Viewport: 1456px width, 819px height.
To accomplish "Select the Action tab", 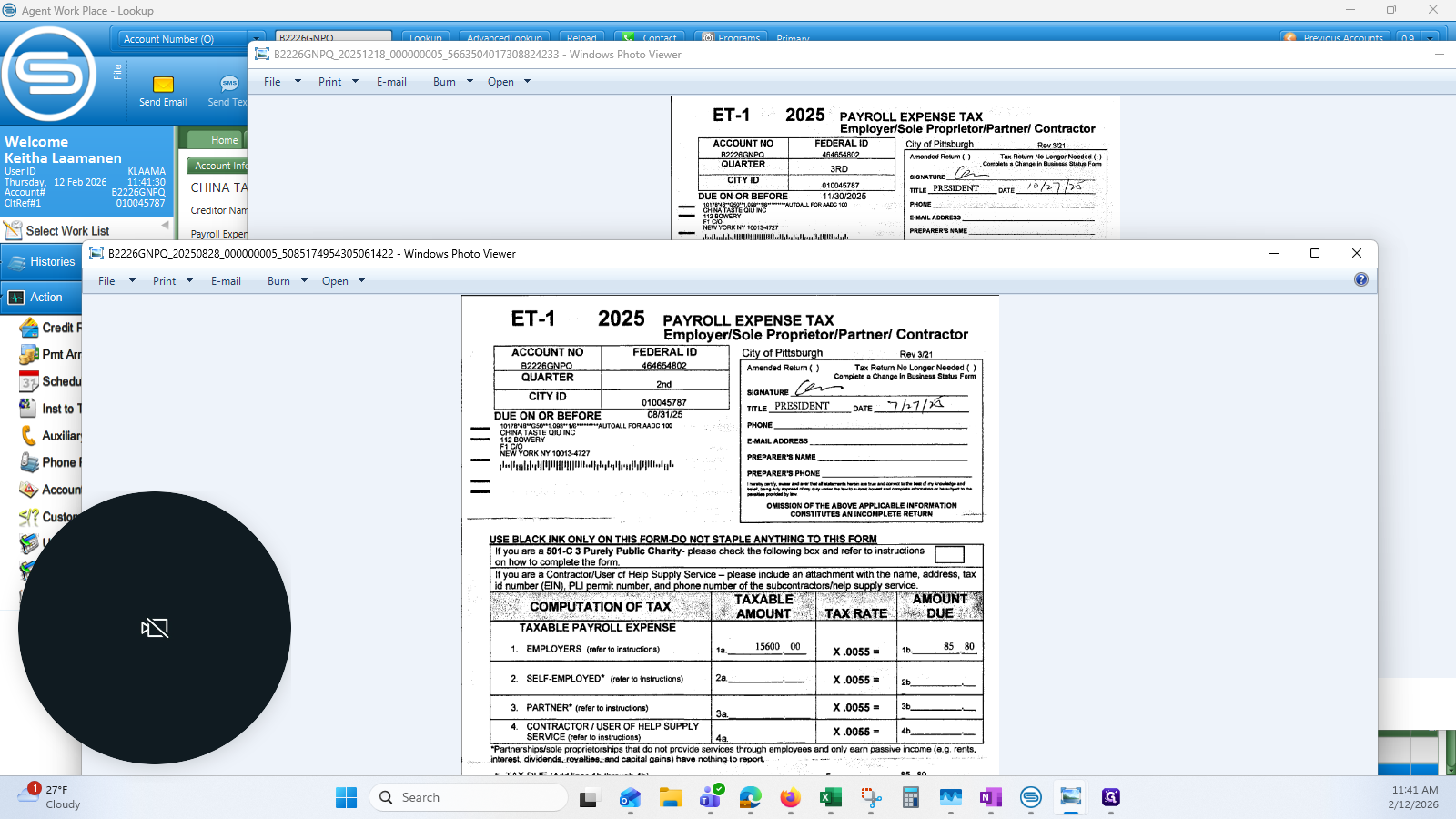I will [42, 298].
